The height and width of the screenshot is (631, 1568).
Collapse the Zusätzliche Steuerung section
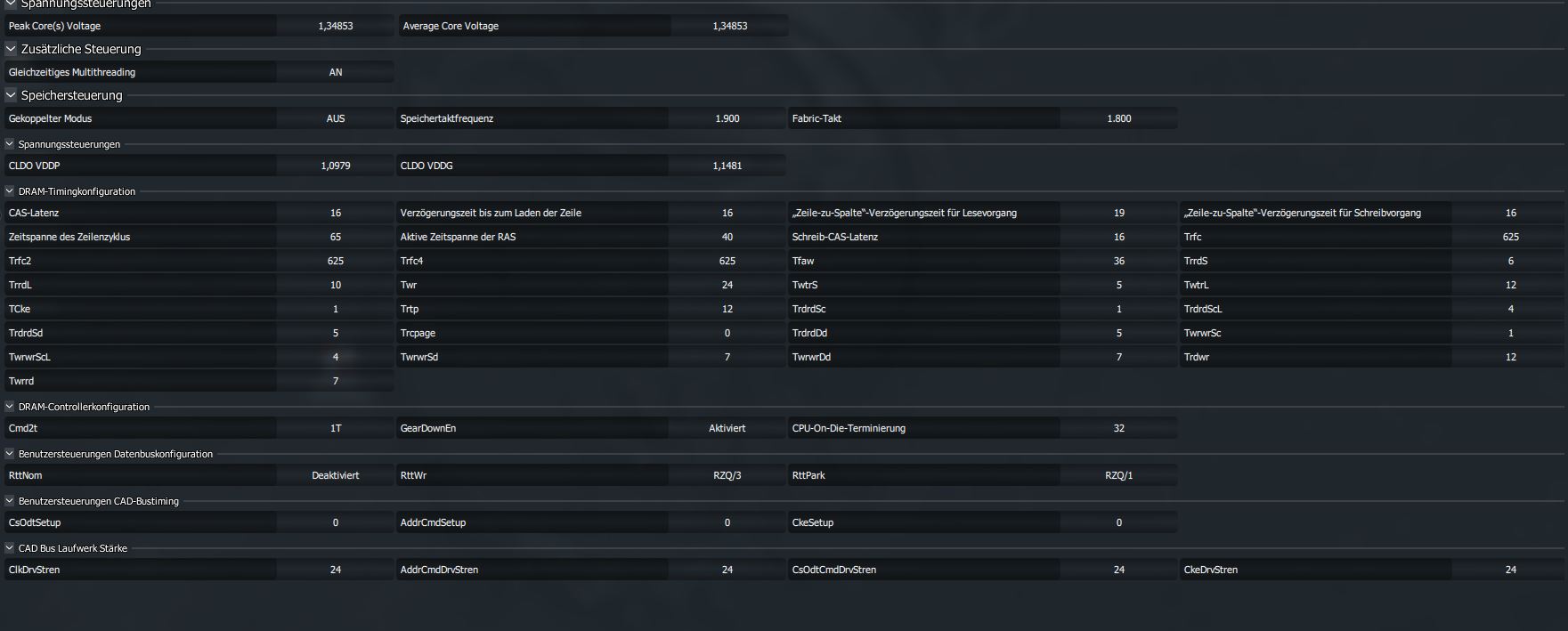pos(12,49)
